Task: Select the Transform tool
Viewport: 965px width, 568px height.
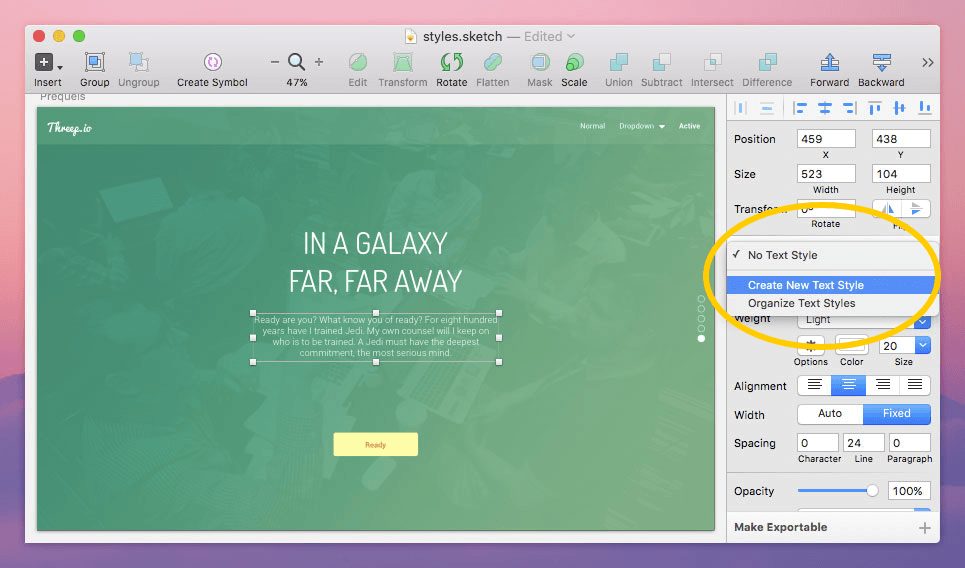Action: click(x=402, y=62)
